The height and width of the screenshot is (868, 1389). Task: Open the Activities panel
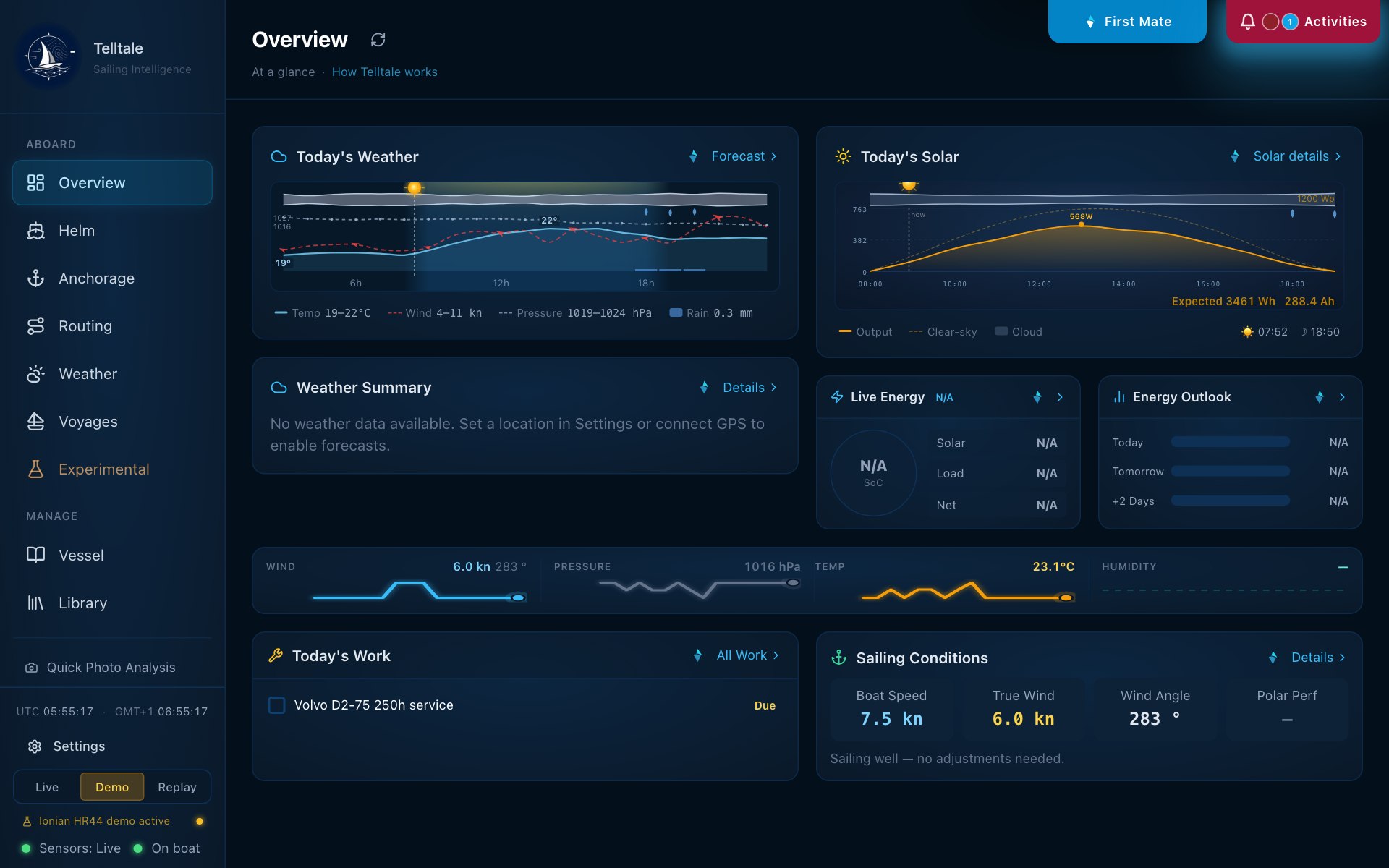(1303, 22)
